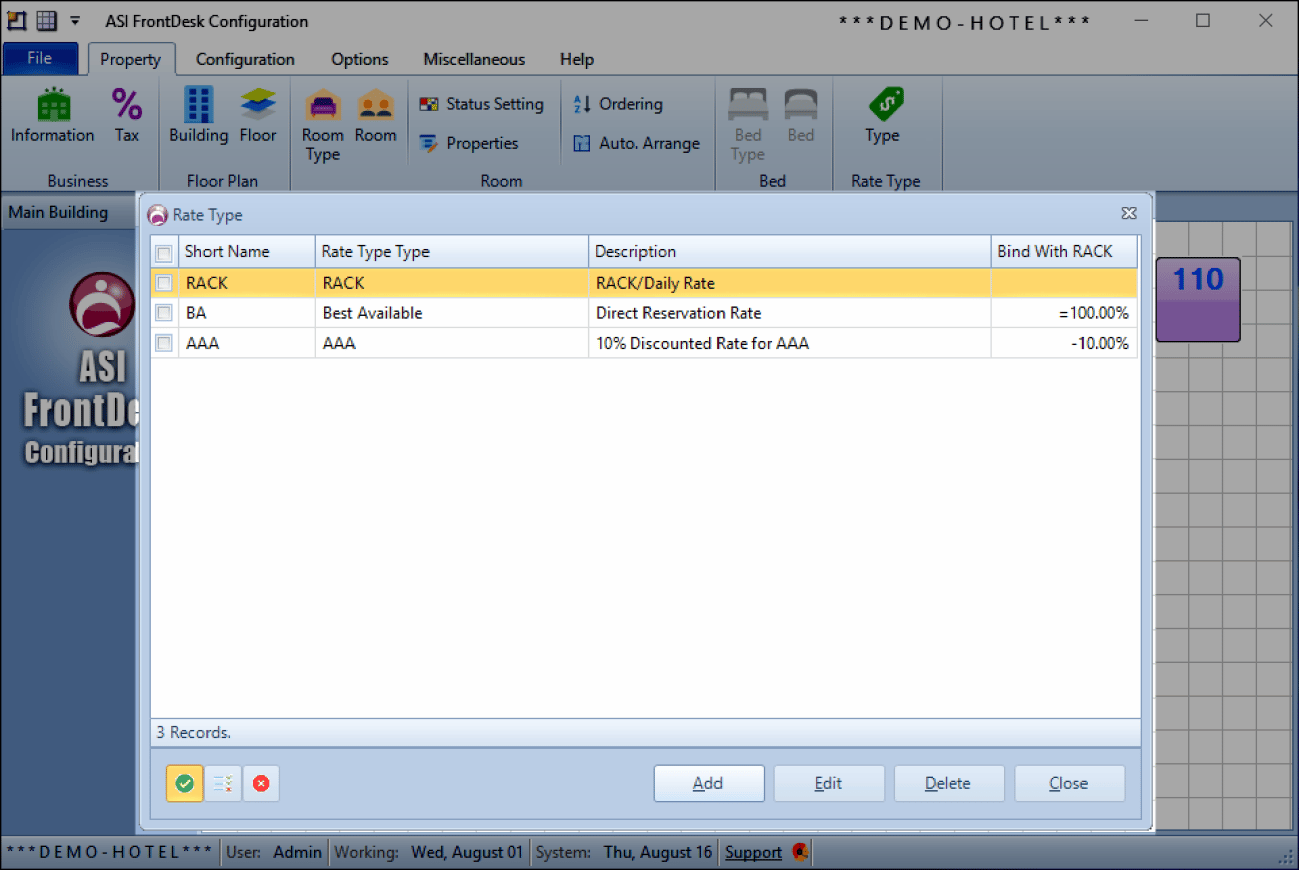The height and width of the screenshot is (870, 1299).
Task: Check the box next to BA
Action: pos(165,313)
